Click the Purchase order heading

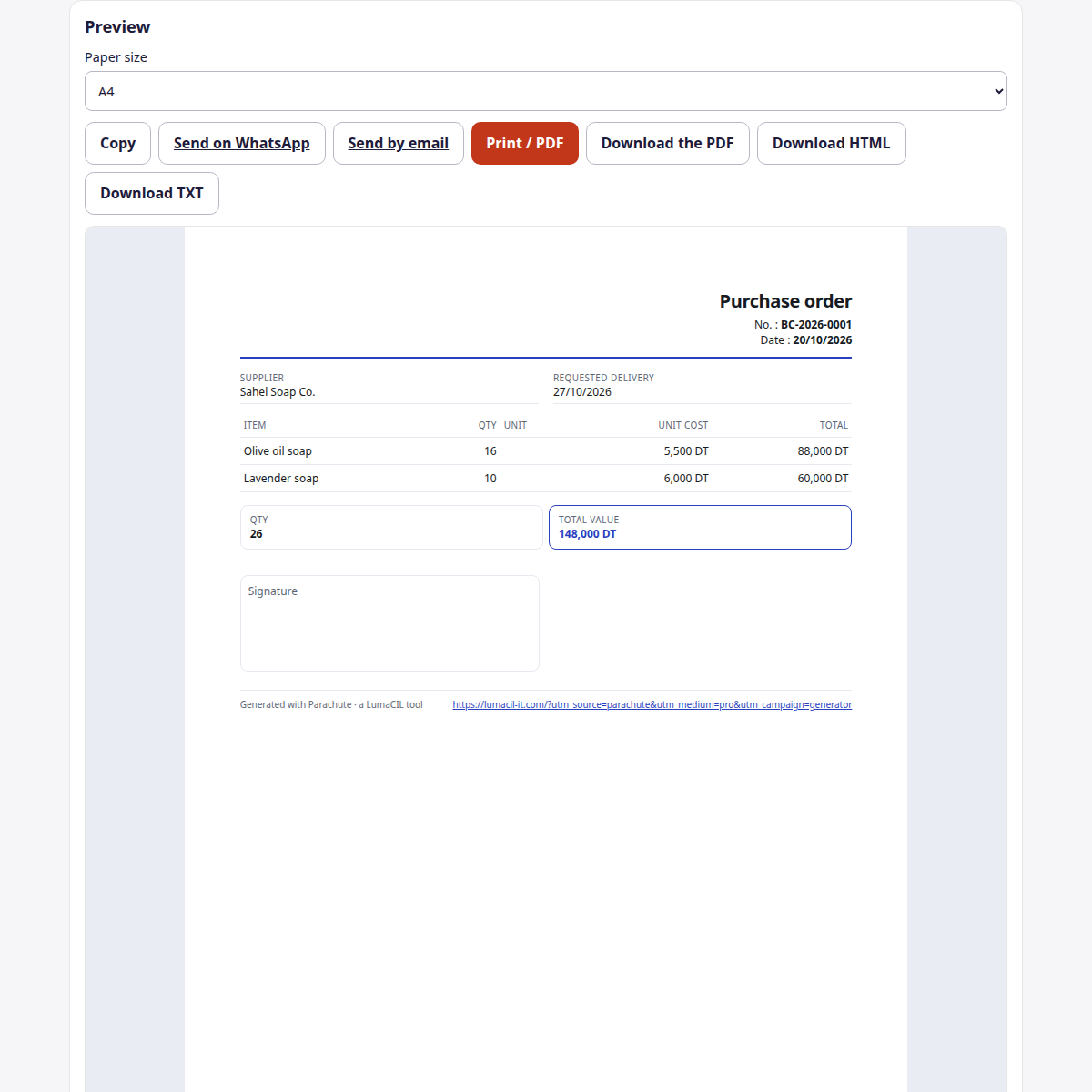[785, 301]
